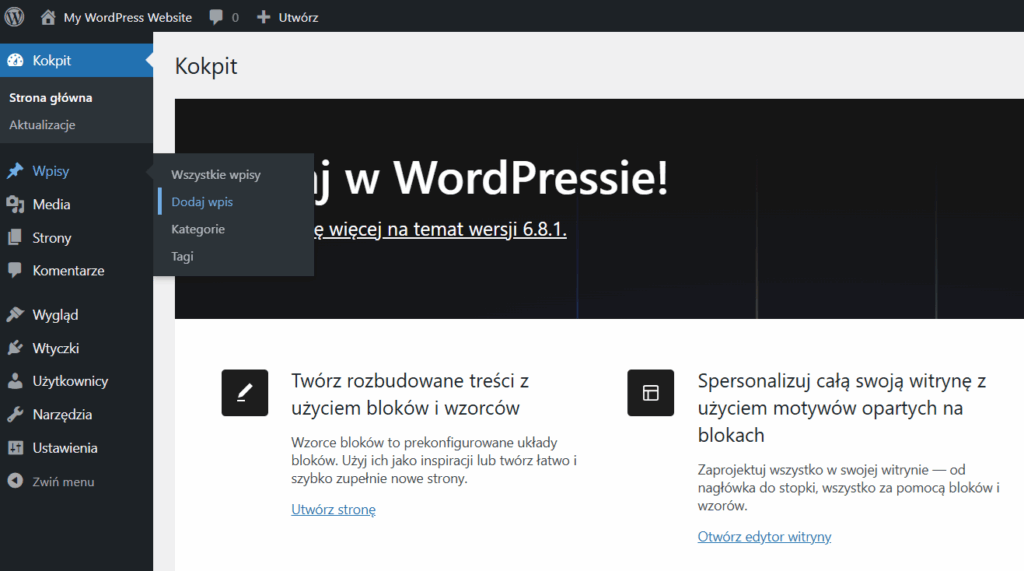Click the comment count 0 in admin bar
The image size is (1024, 571).
(x=235, y=18)
